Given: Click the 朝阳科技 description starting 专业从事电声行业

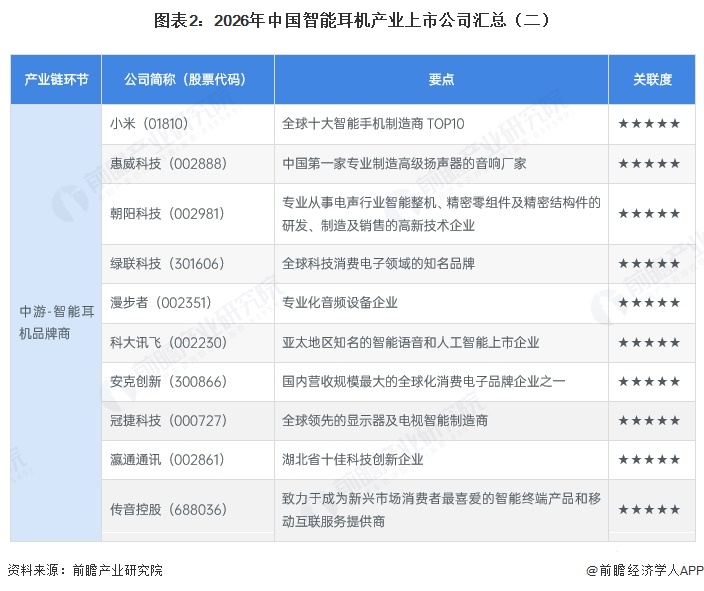Looking at the screenshot, I should [441, 214].
